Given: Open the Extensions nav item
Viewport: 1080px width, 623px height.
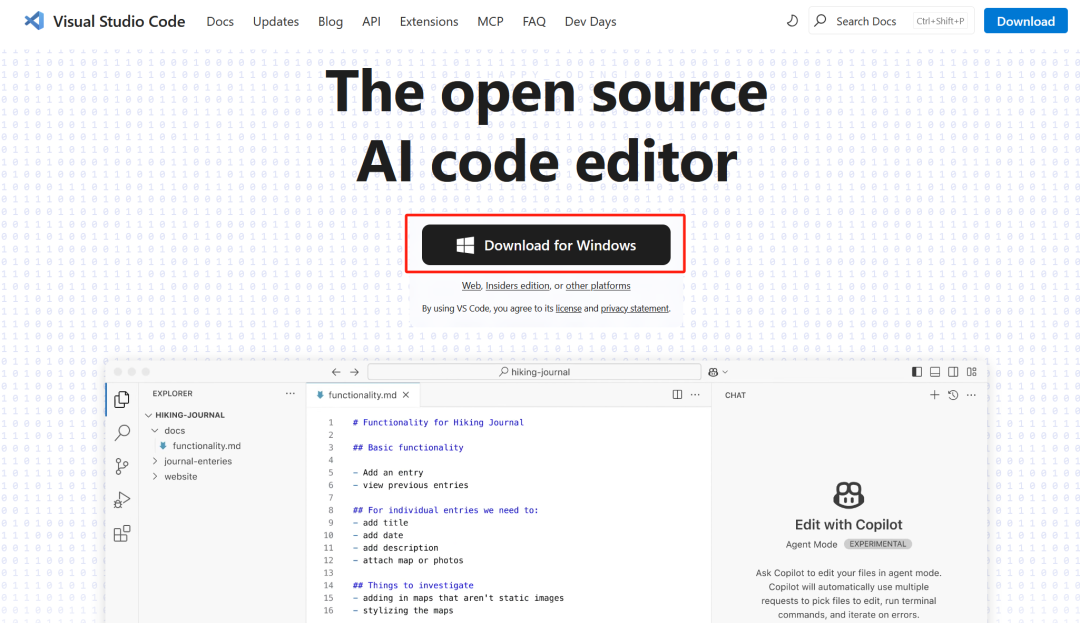Looking at the screenshot, I should tap(428, 21).
